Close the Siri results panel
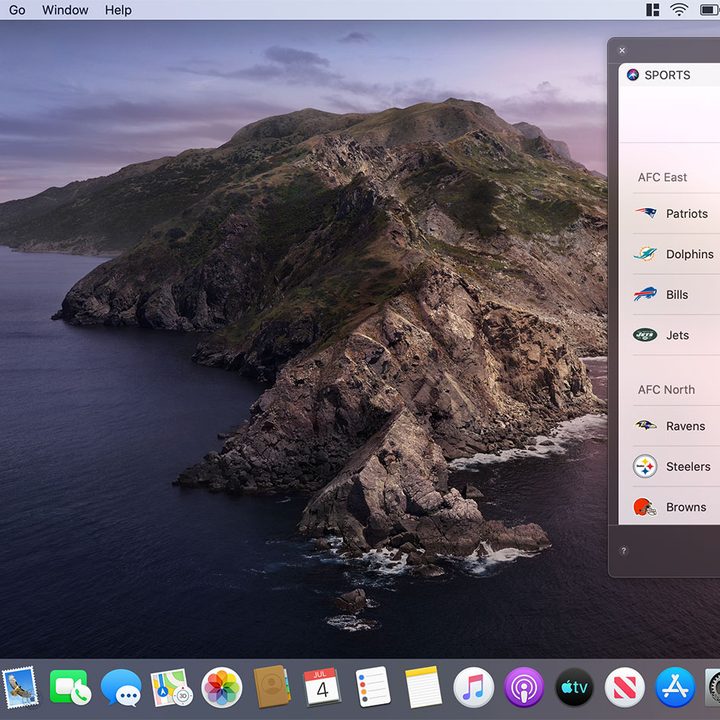Viewport: 720px width, 720px height. point(622,51)
